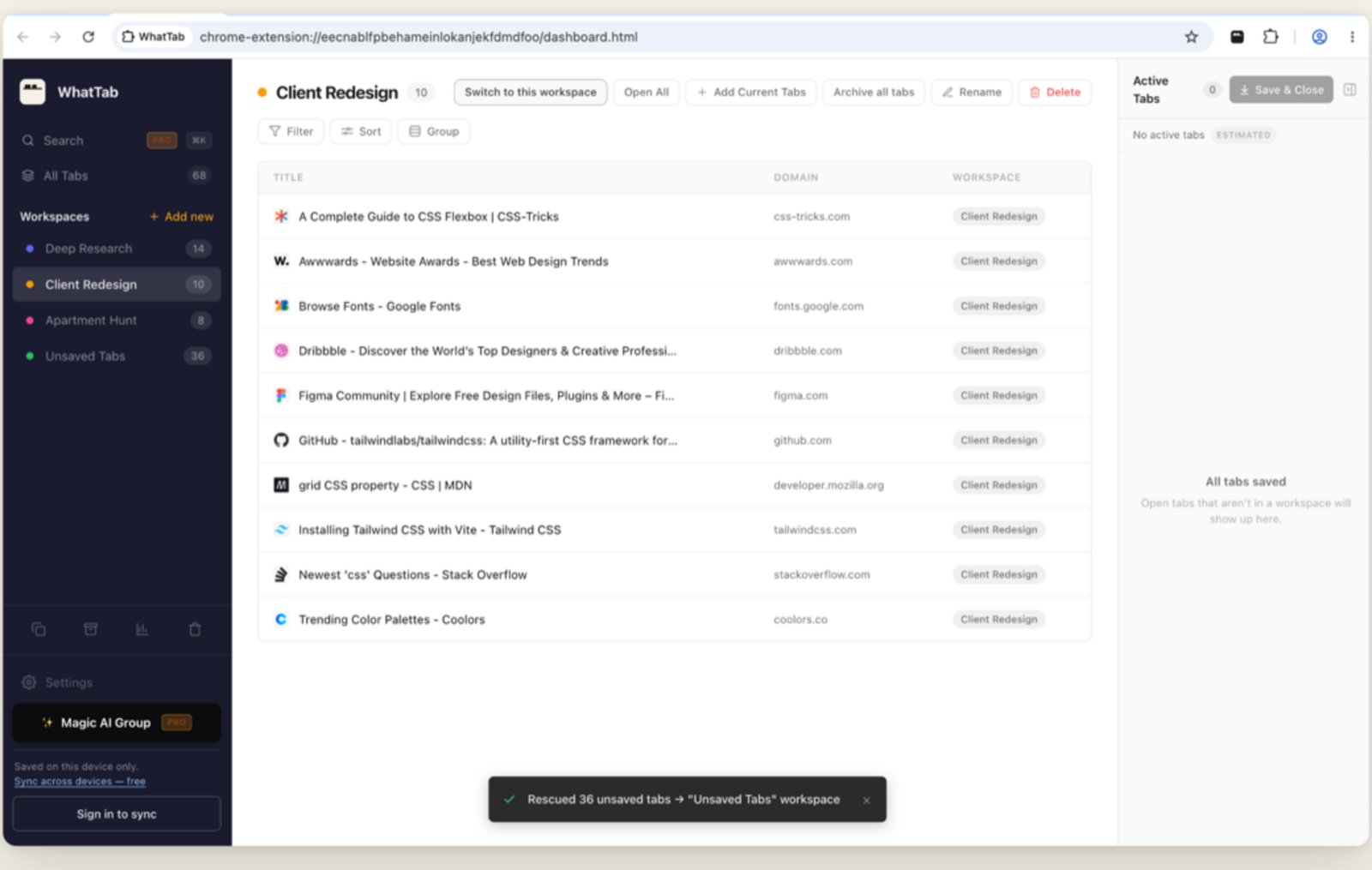The height and width of the screenshot is (870, 1372).
Task: Click the WORKSPACE column header
Action: click(986, 177)
